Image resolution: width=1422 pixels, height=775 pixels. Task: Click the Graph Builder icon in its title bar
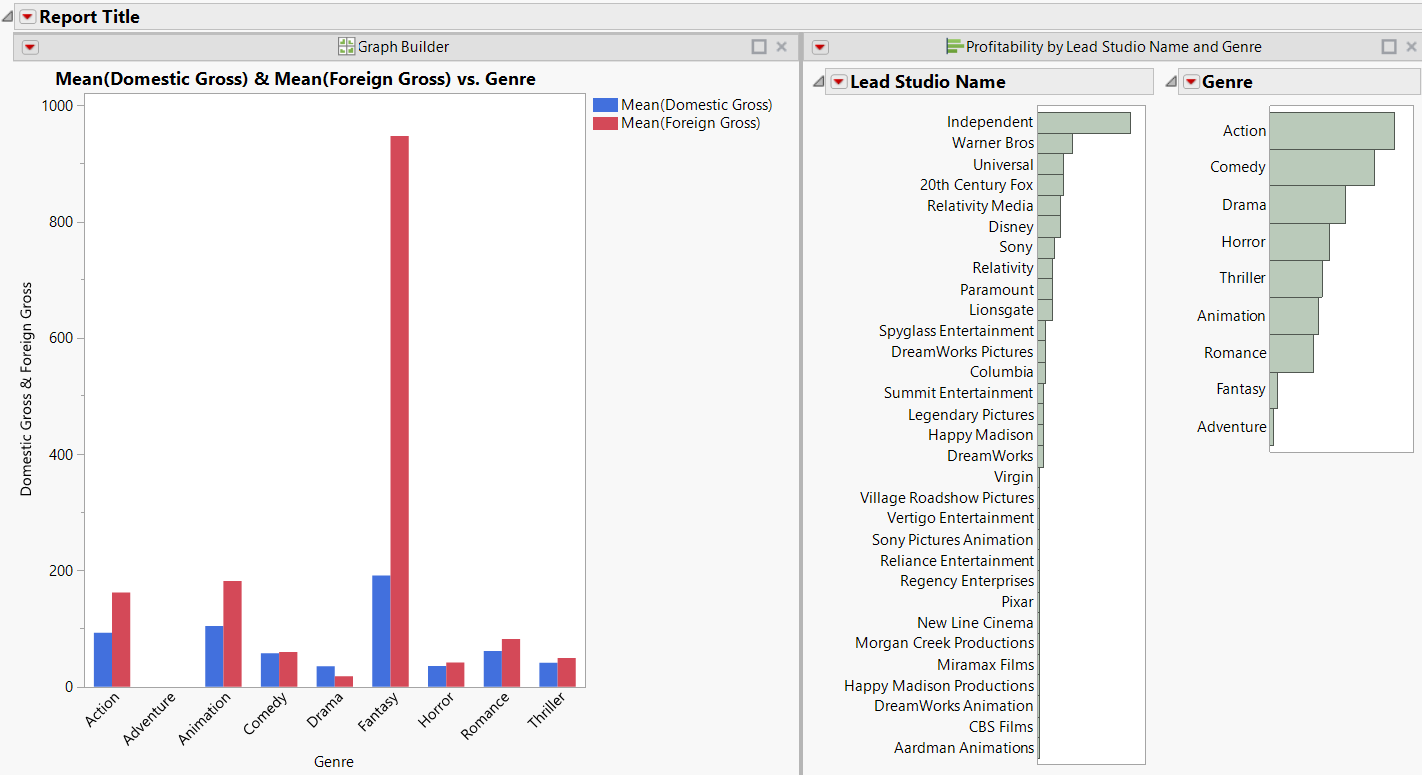pos(346,46)
